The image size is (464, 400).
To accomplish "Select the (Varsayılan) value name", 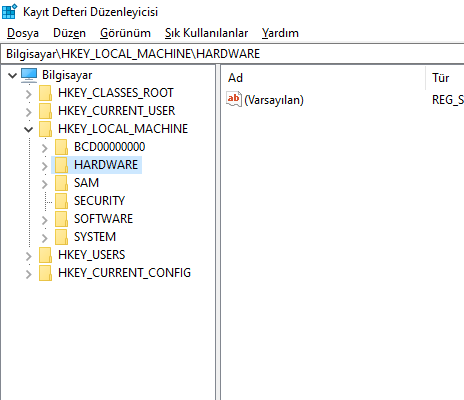I will [274, 100].
